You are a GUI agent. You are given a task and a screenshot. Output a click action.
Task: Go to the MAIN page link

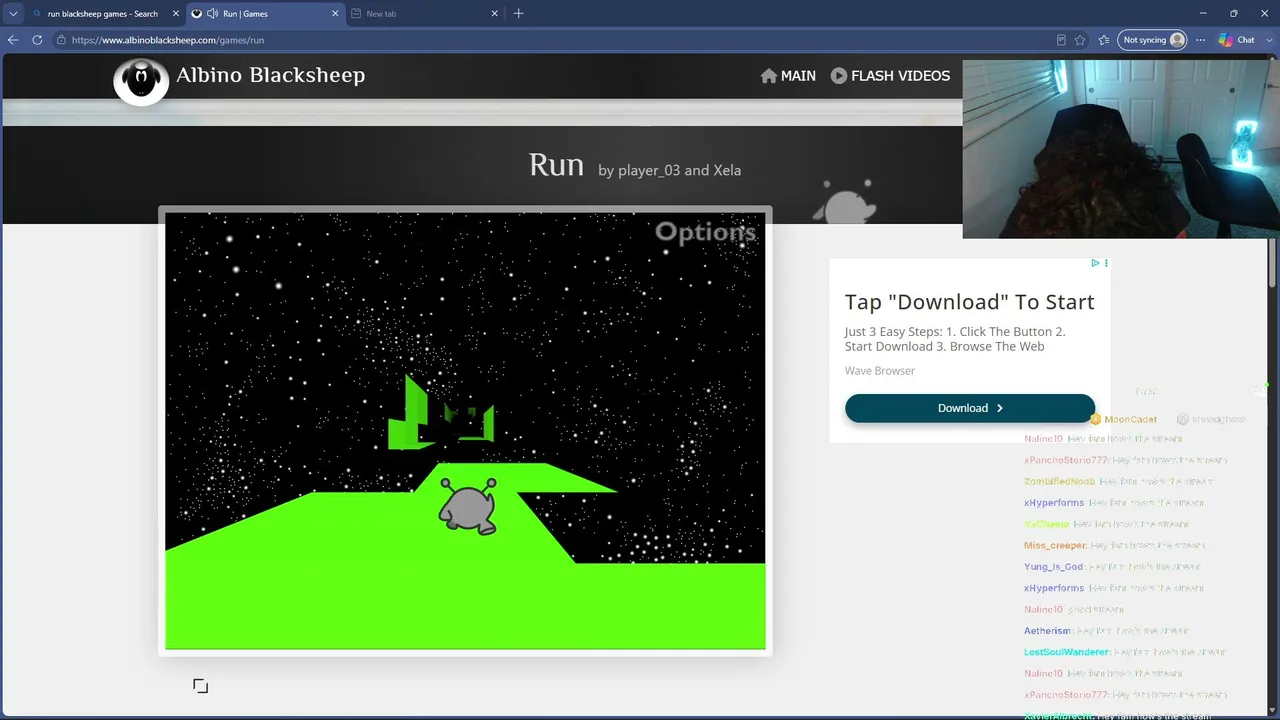[x=788, y=76]
